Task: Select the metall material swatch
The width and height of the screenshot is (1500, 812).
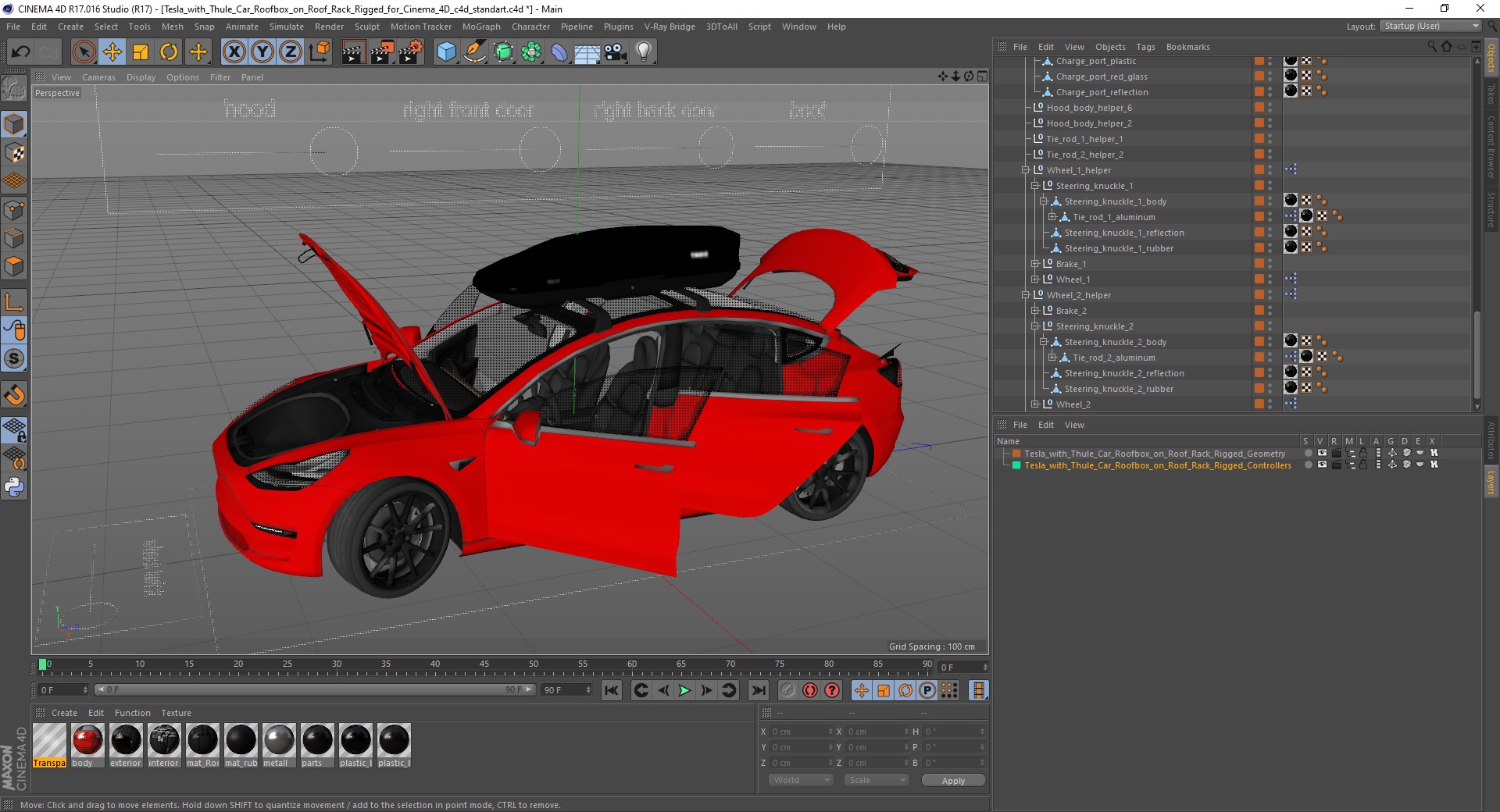Action: point(278,746)
